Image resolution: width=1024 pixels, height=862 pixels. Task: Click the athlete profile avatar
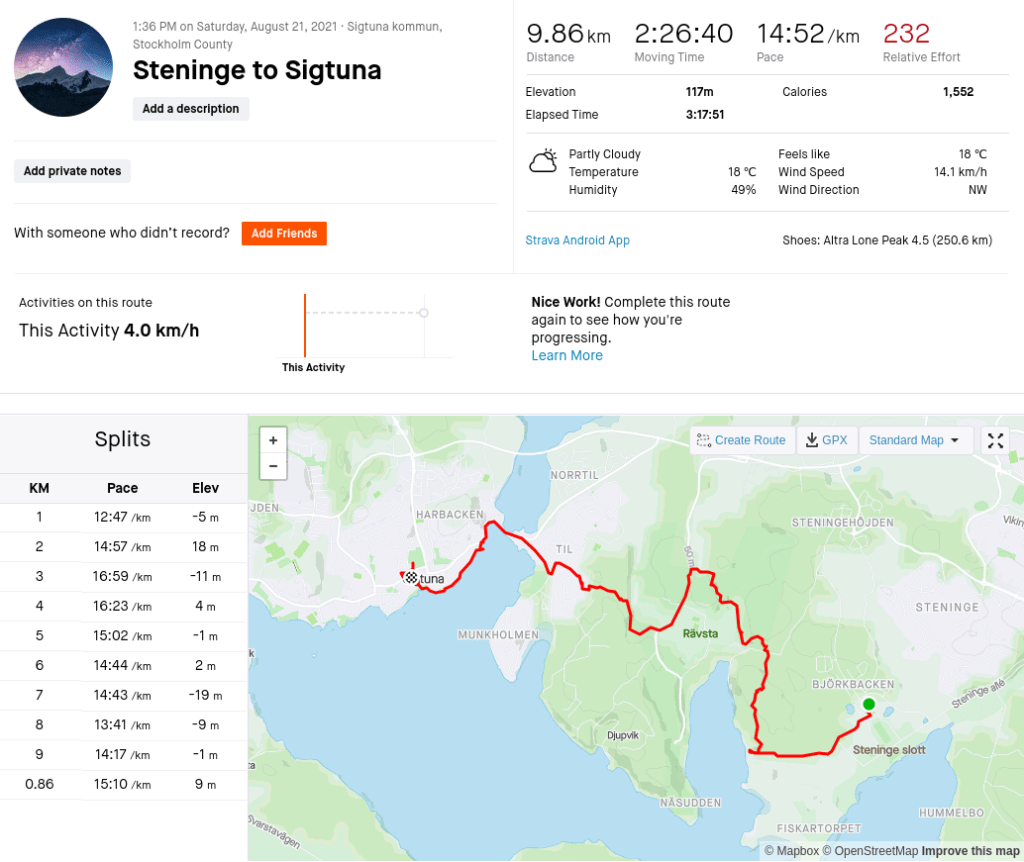63,67
